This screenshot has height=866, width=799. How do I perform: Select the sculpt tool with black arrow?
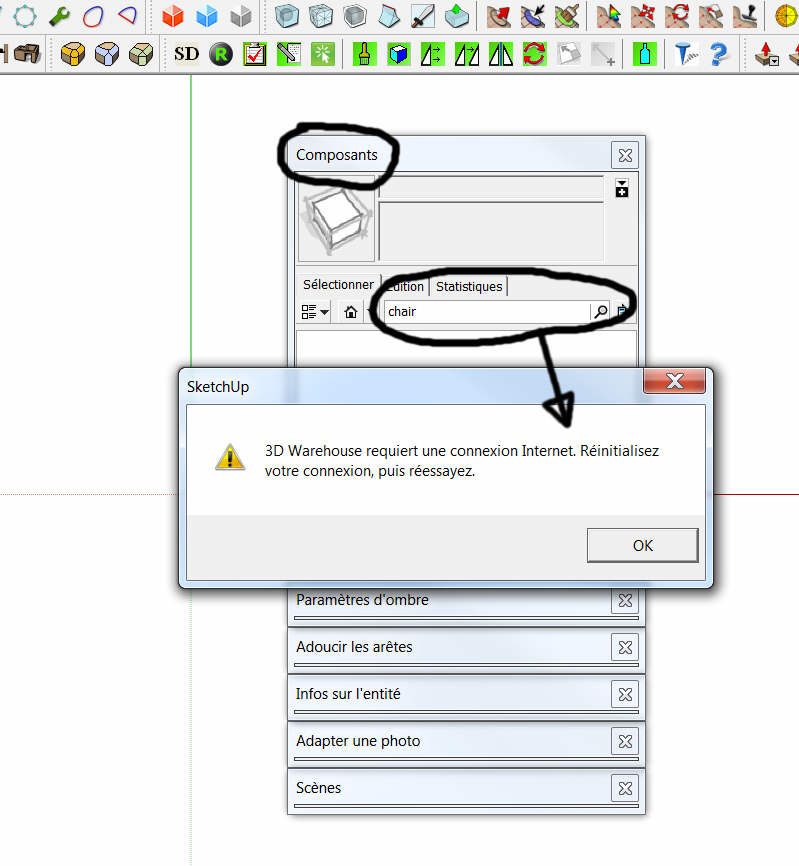[533, 15]
